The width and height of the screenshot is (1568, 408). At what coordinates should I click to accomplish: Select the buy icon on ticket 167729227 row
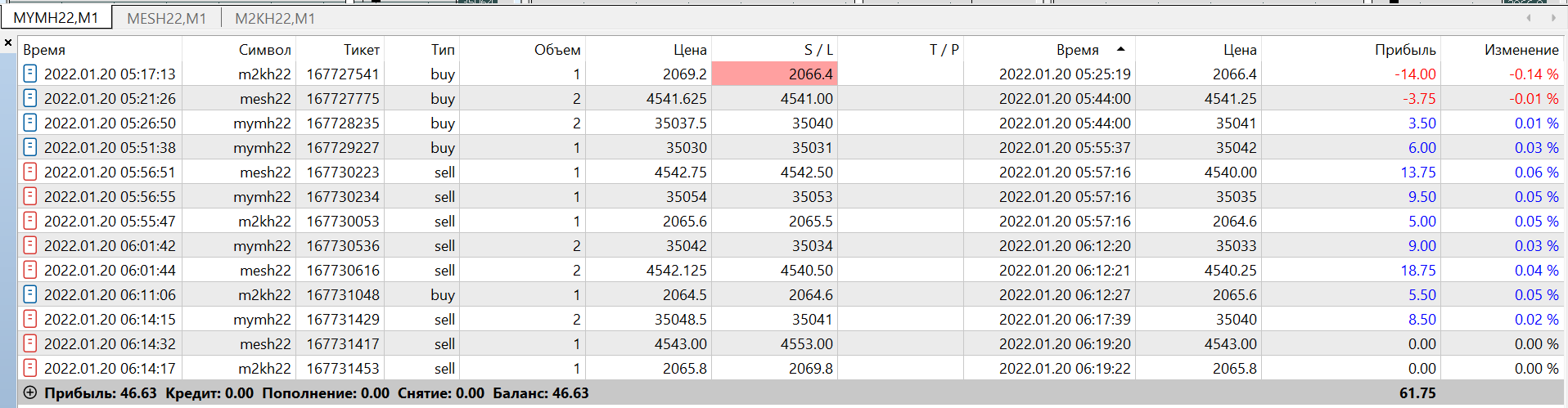click(x=30, y=147)
